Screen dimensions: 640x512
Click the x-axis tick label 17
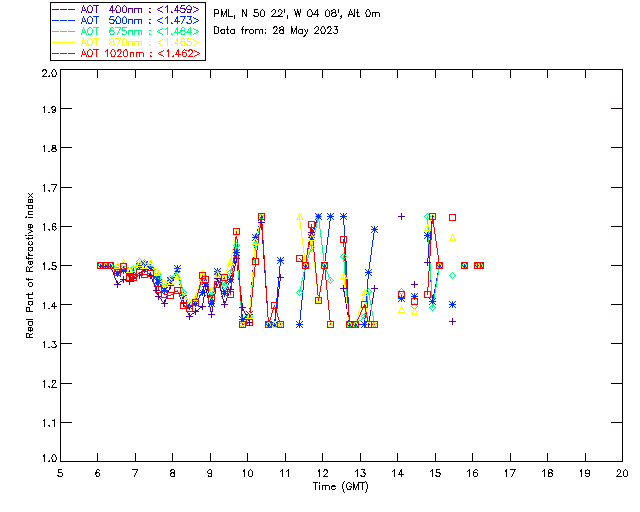click(x=510, y=473)
